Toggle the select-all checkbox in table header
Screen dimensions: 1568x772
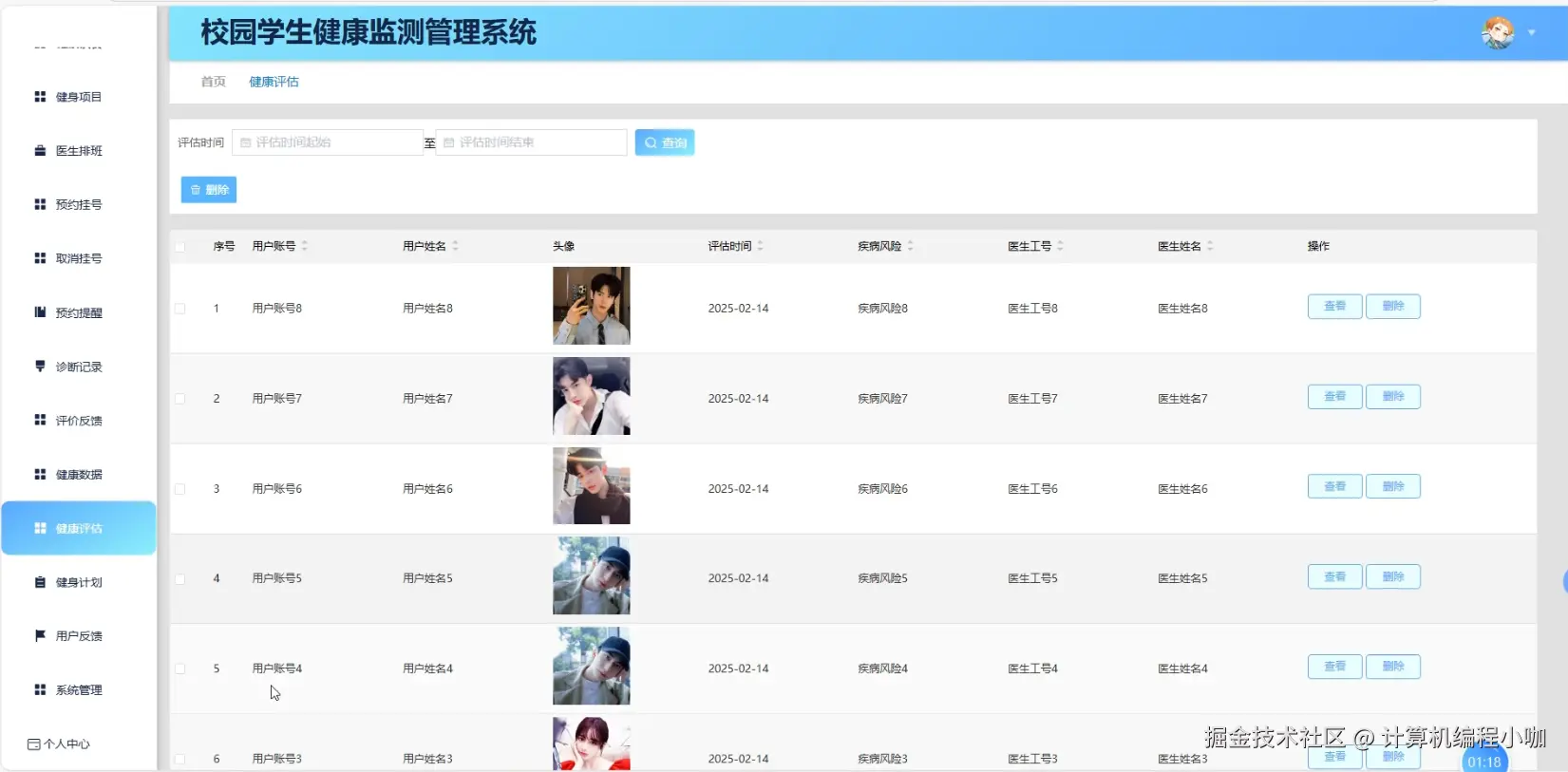click(x=180, y=246)
